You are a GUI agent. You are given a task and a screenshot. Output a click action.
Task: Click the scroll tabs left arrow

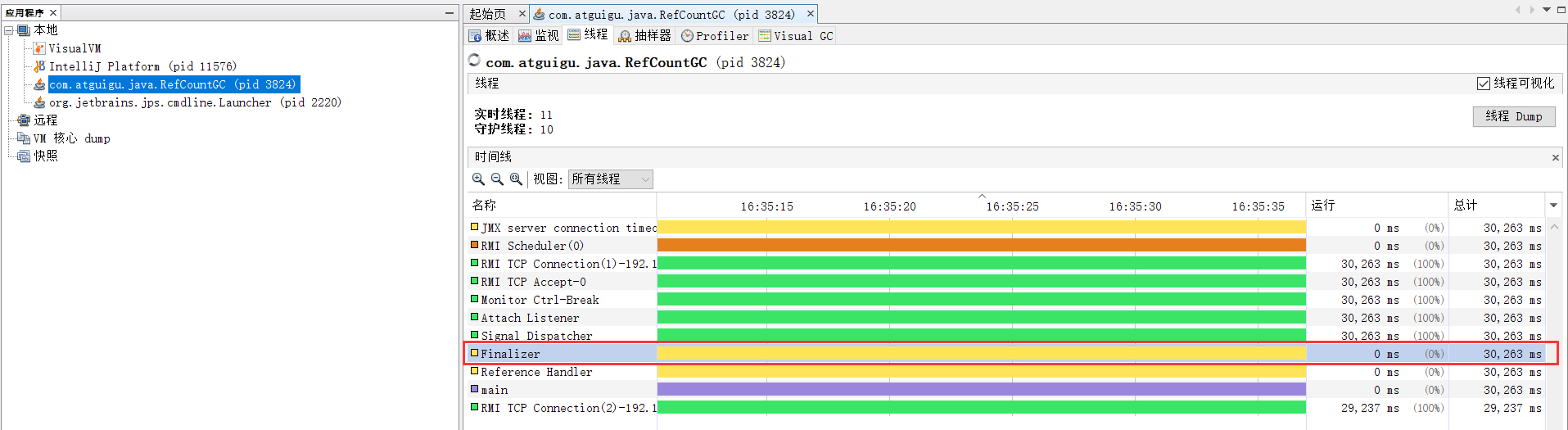click(1517, 10)
